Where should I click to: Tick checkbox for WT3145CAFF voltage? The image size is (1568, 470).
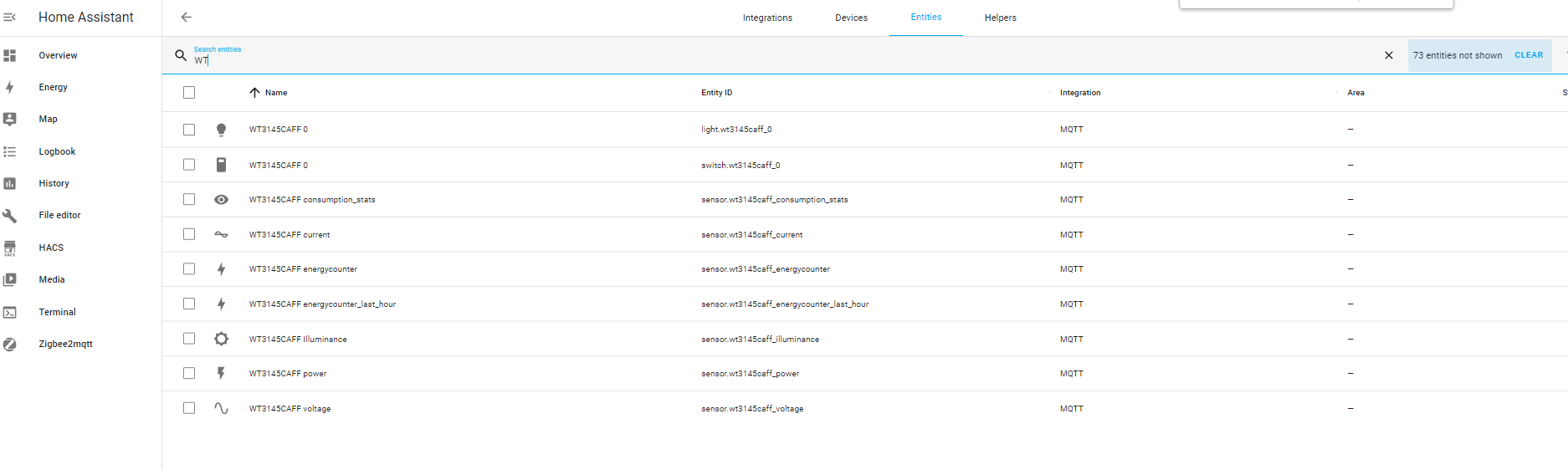189,408
